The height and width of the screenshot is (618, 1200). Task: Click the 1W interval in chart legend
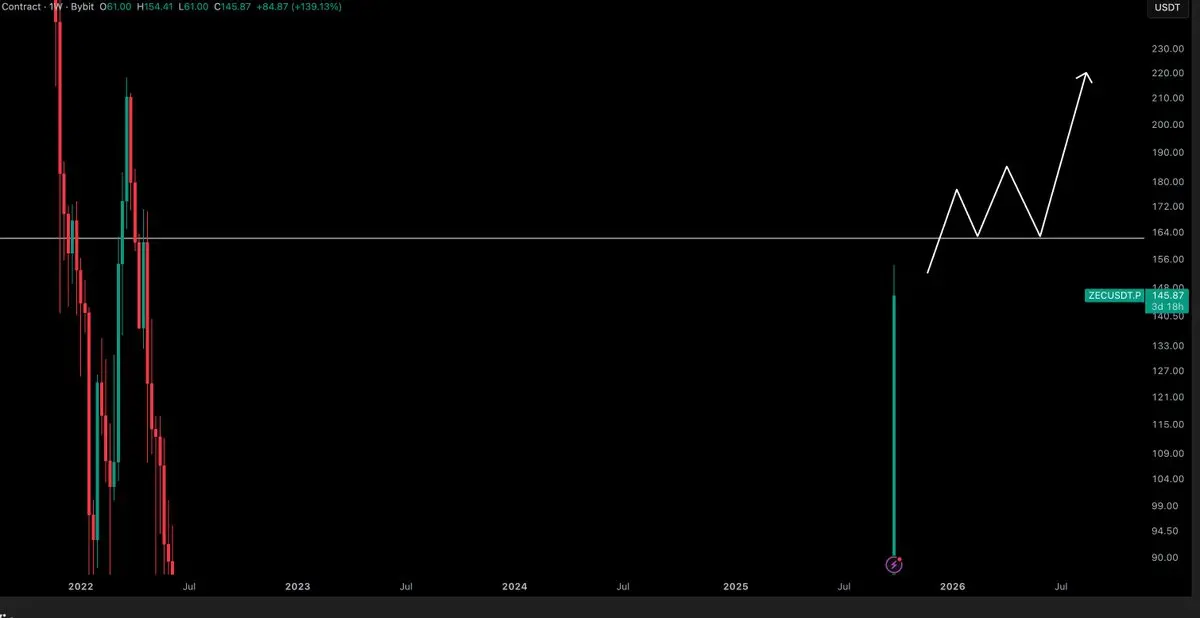click(x=54, y=6)
